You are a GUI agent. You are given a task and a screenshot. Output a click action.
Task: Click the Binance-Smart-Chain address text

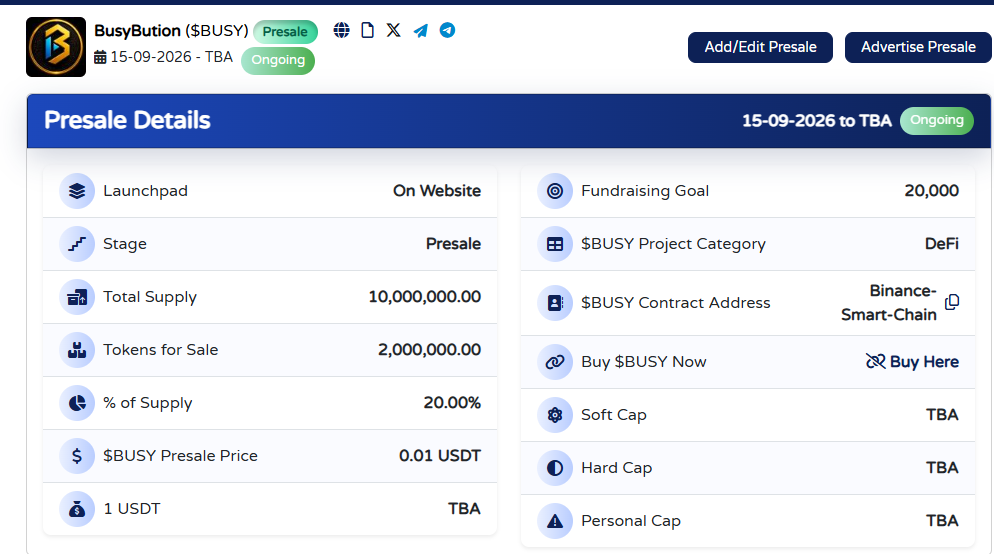[889, 303]
